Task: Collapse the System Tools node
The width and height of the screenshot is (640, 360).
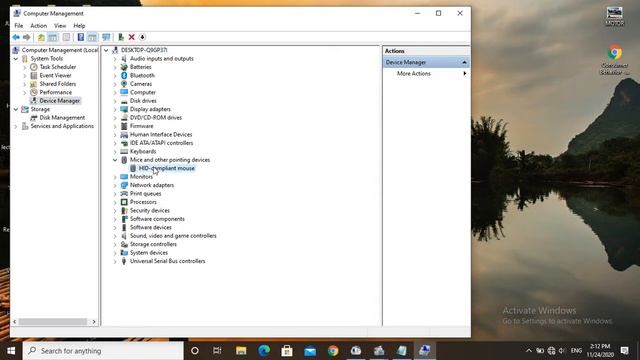Action: point(16,59)
